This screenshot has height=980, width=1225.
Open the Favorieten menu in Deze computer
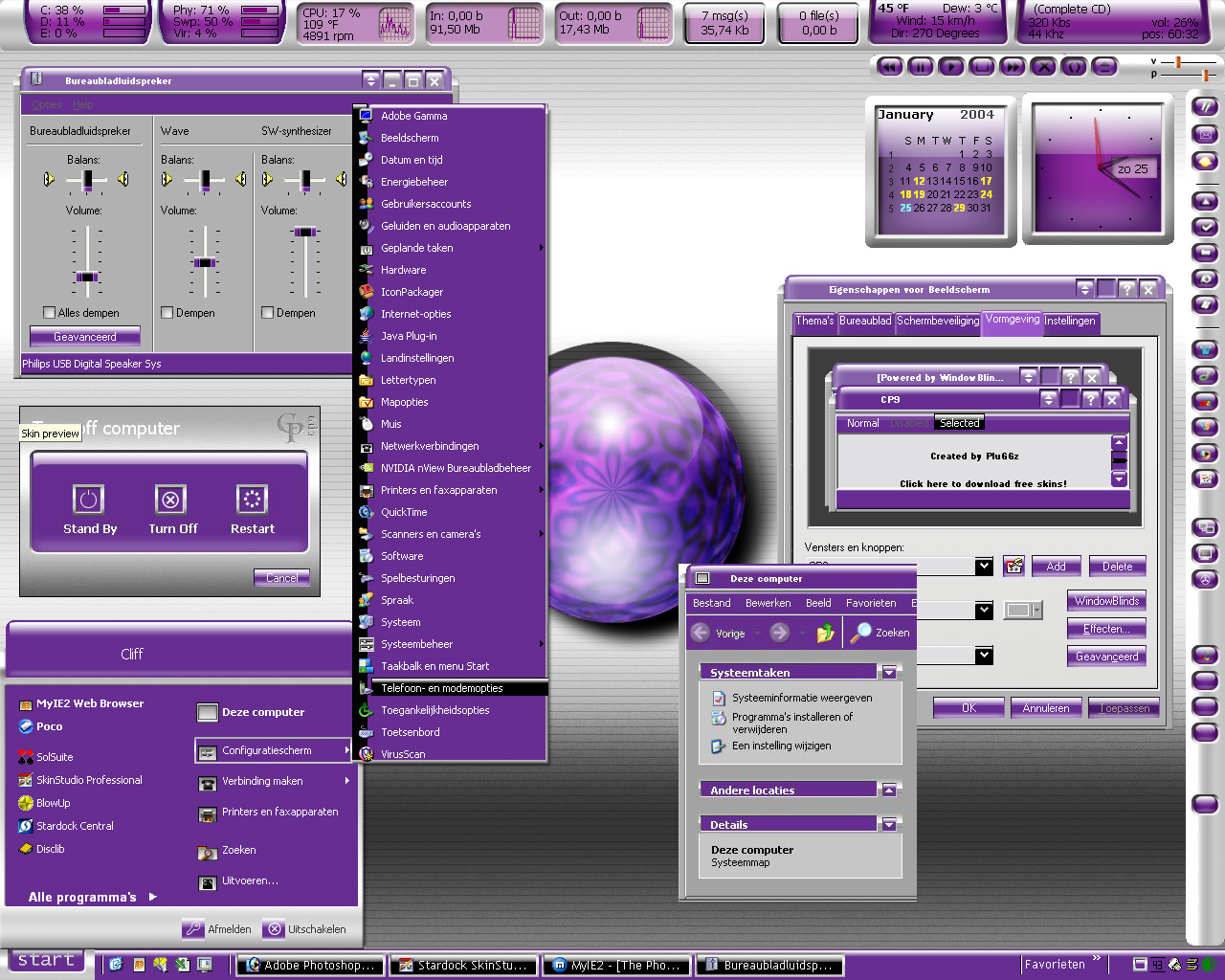[871, 604]
